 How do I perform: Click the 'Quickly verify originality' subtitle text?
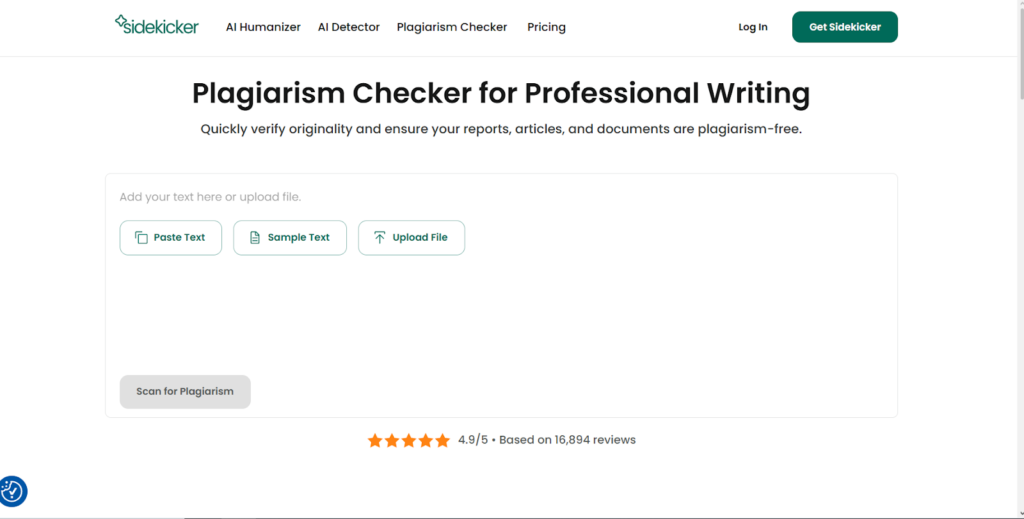[500, 129]
